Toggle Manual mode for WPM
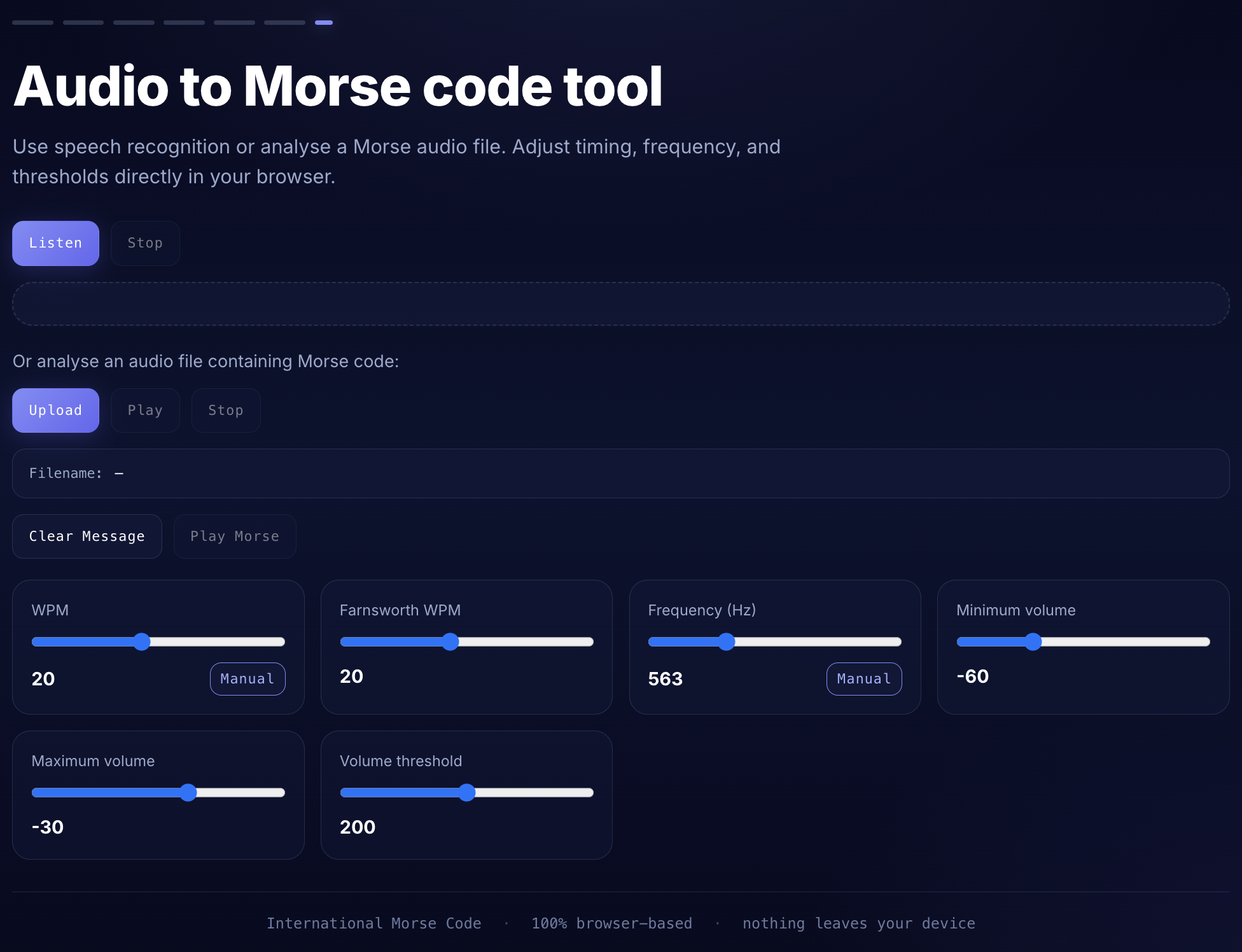The height and width of the screenshot is (952, 1242). tap(248, 678)
